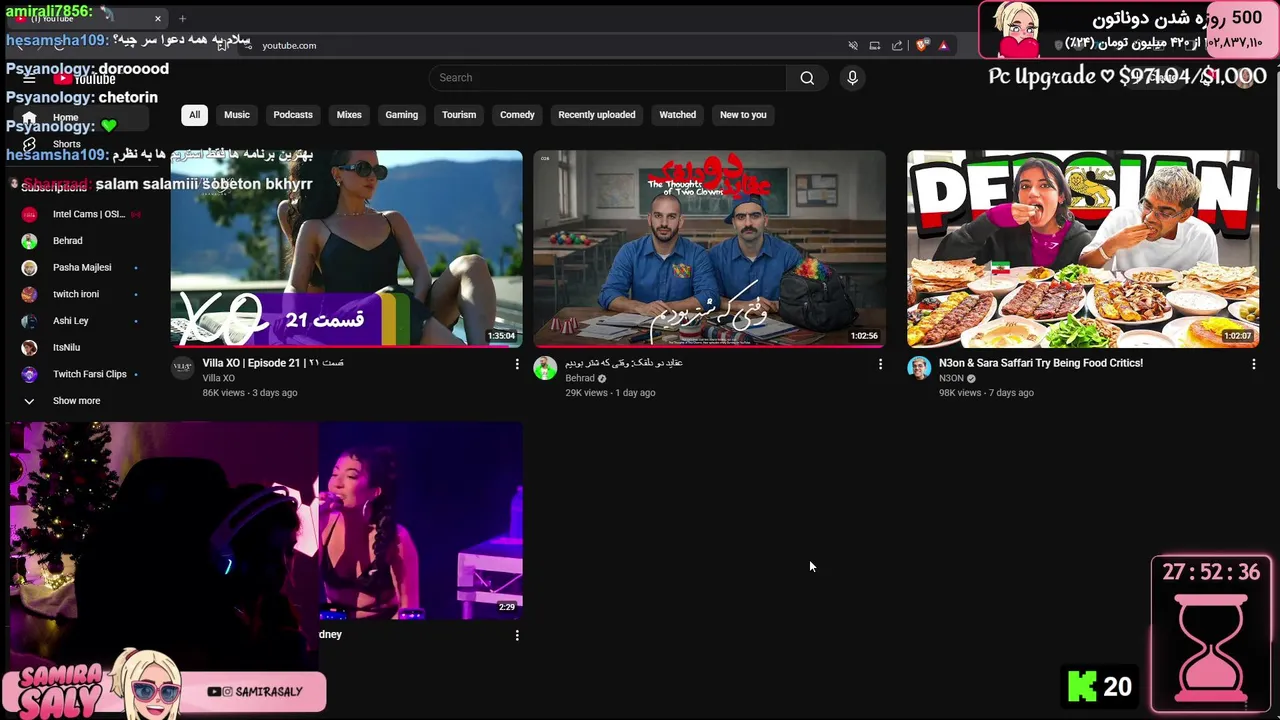Click twitch ironi avatar in subscriptions

click(30, 294)
